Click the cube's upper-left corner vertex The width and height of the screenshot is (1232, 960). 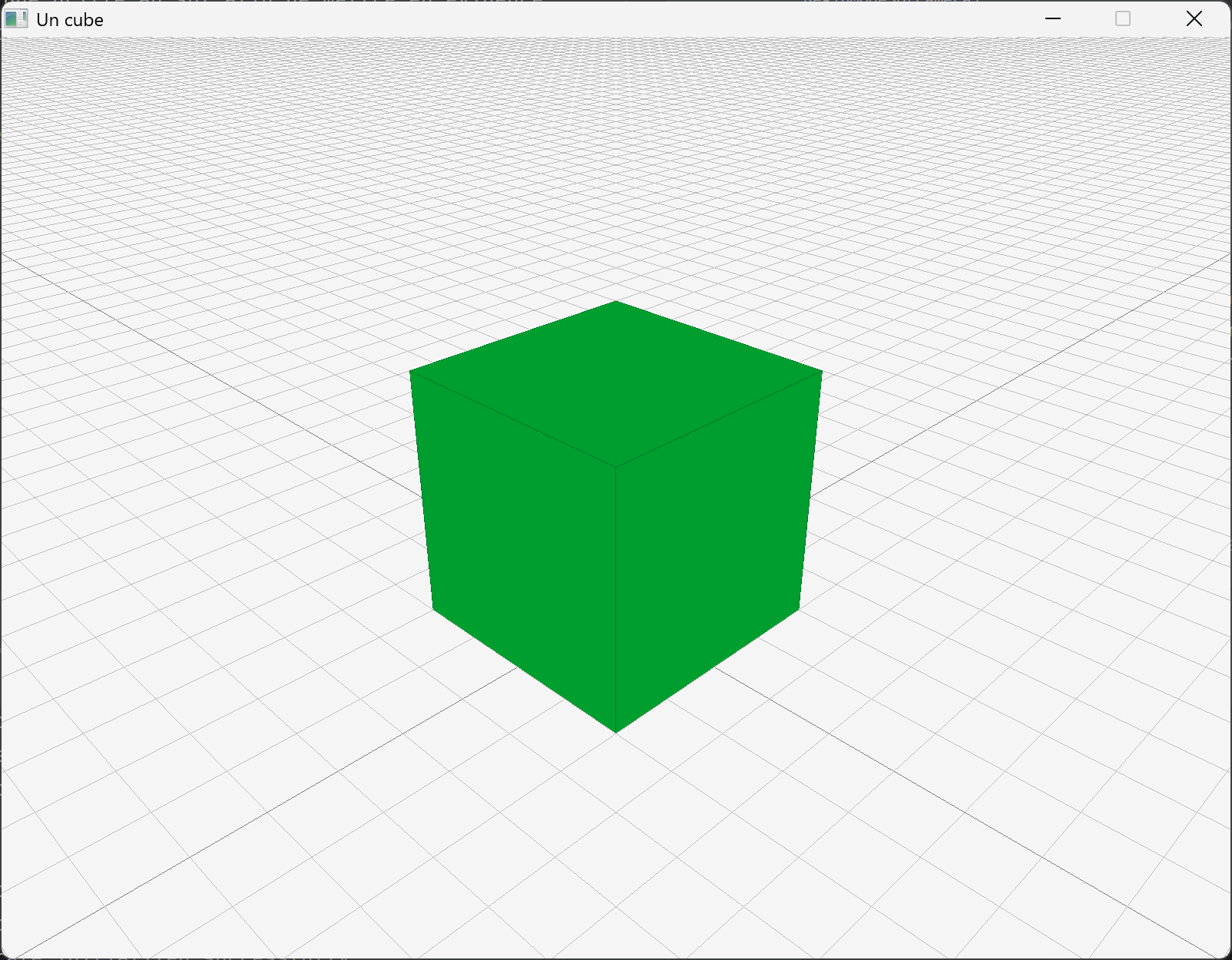tap(411, 372)
